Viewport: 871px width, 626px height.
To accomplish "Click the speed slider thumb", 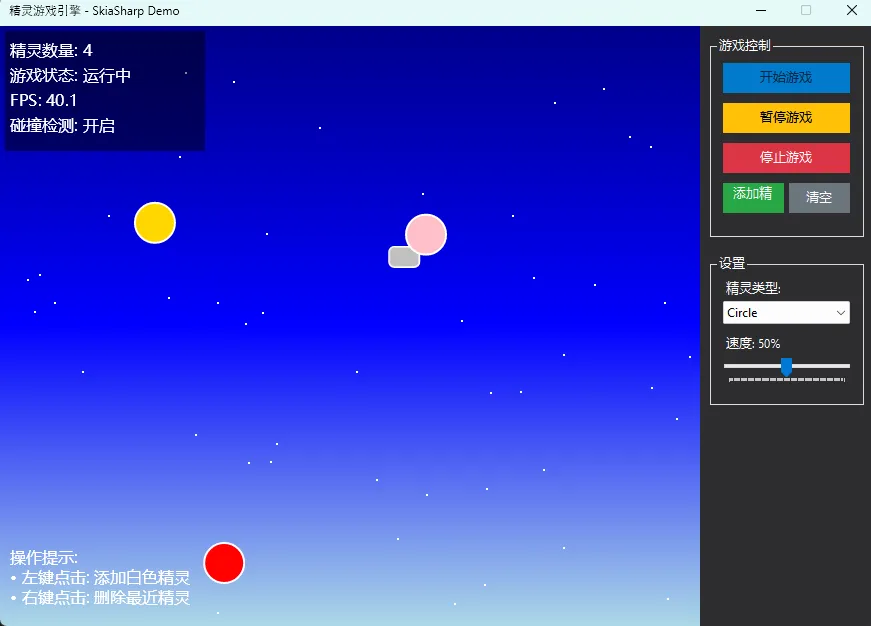I will pos(786,367).
